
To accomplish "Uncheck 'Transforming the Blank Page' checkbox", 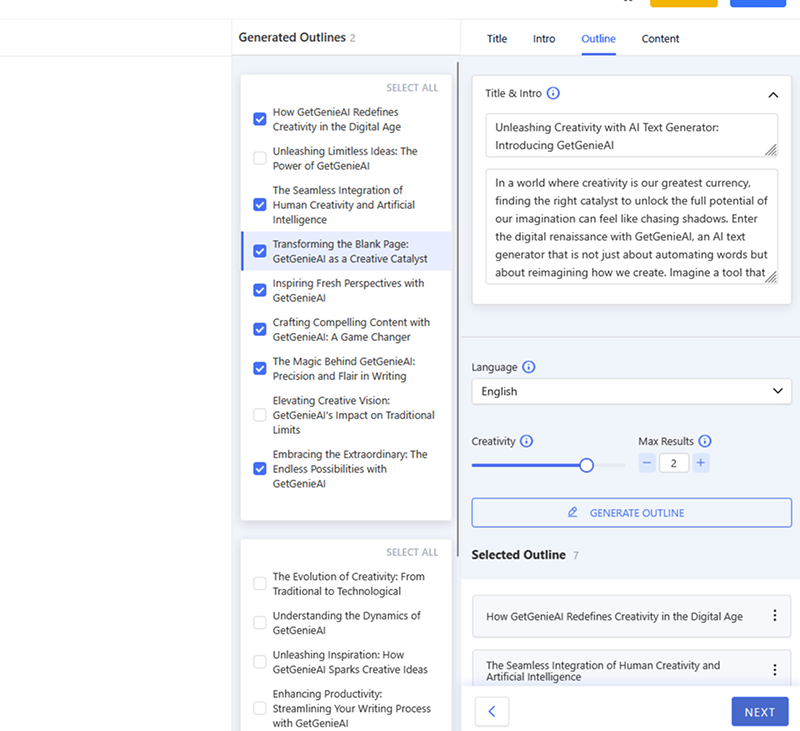I will point(260,251).
